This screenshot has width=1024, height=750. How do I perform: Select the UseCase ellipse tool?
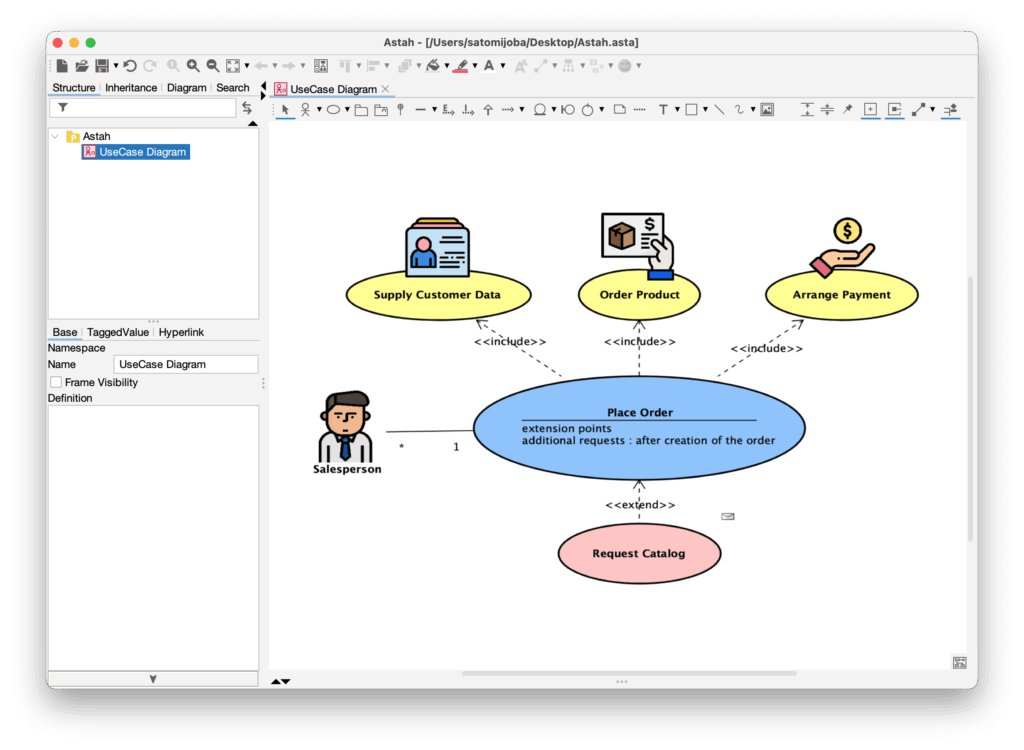(333, 110)
